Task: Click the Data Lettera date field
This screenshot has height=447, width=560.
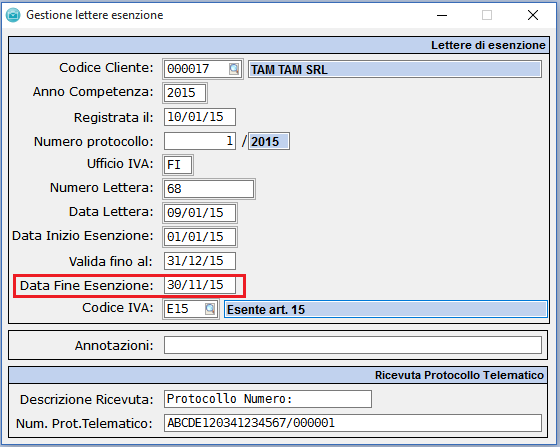Action: pos(200,213)
